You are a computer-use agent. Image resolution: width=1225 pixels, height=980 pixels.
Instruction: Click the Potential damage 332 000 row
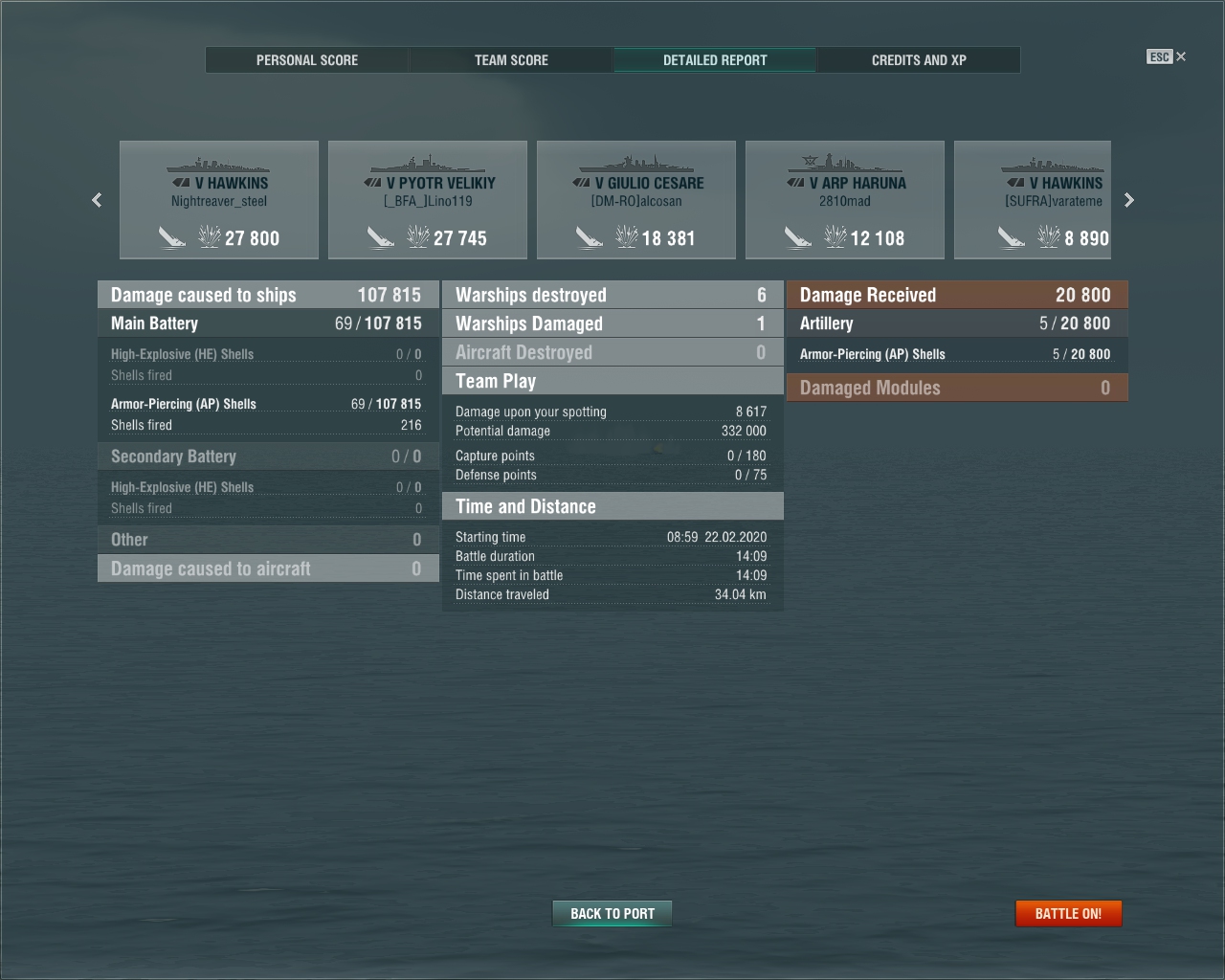tap(611, 431)
